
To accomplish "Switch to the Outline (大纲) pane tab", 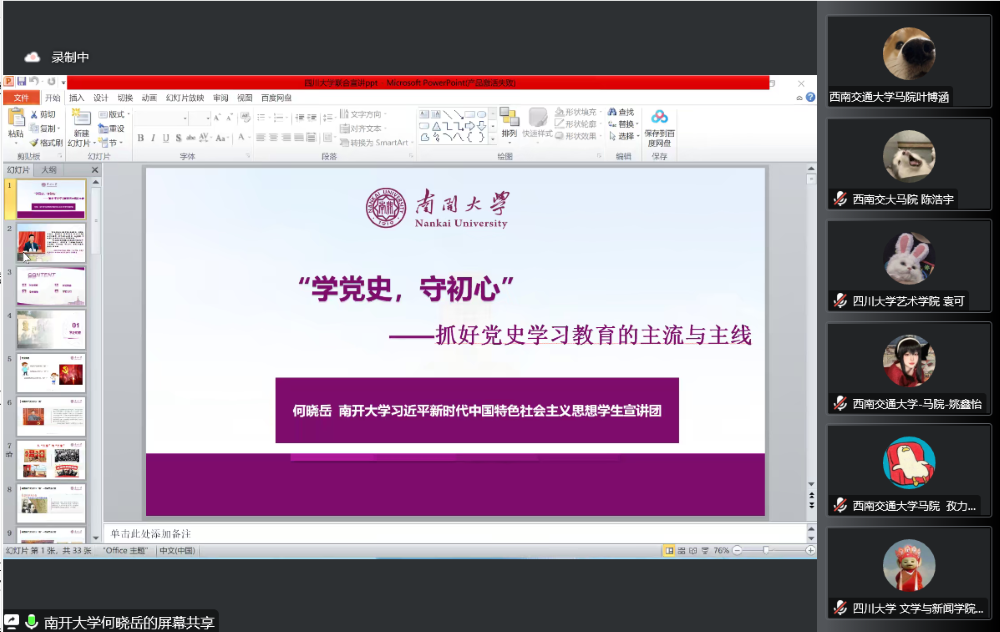I will point(49,170).
